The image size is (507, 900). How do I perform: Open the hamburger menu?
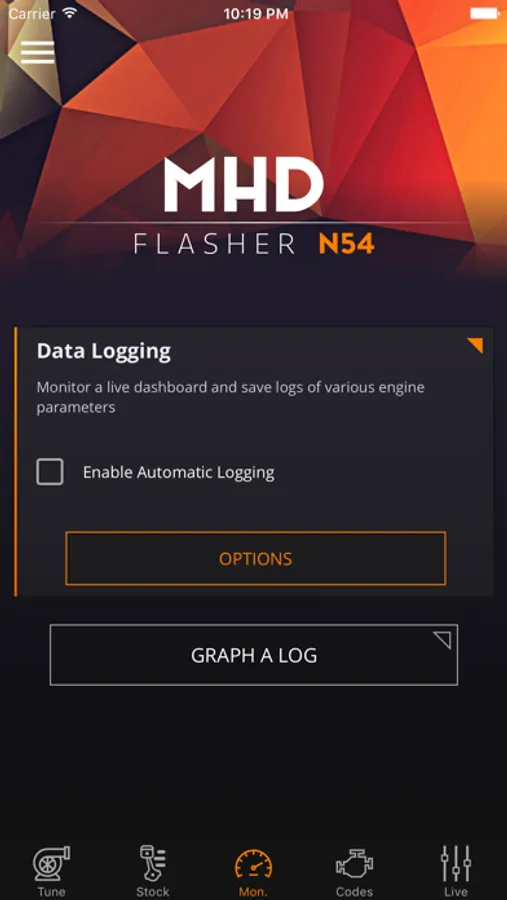tap(37, 52)
